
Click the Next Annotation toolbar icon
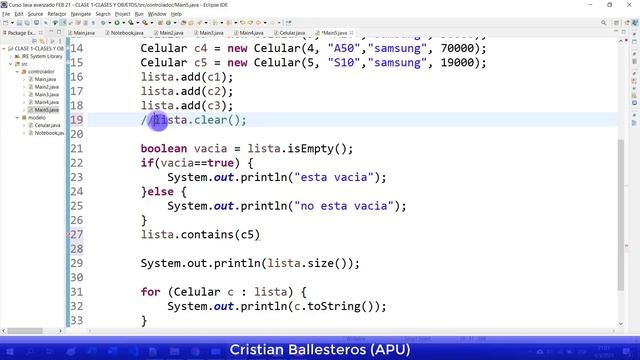point(215,23)
